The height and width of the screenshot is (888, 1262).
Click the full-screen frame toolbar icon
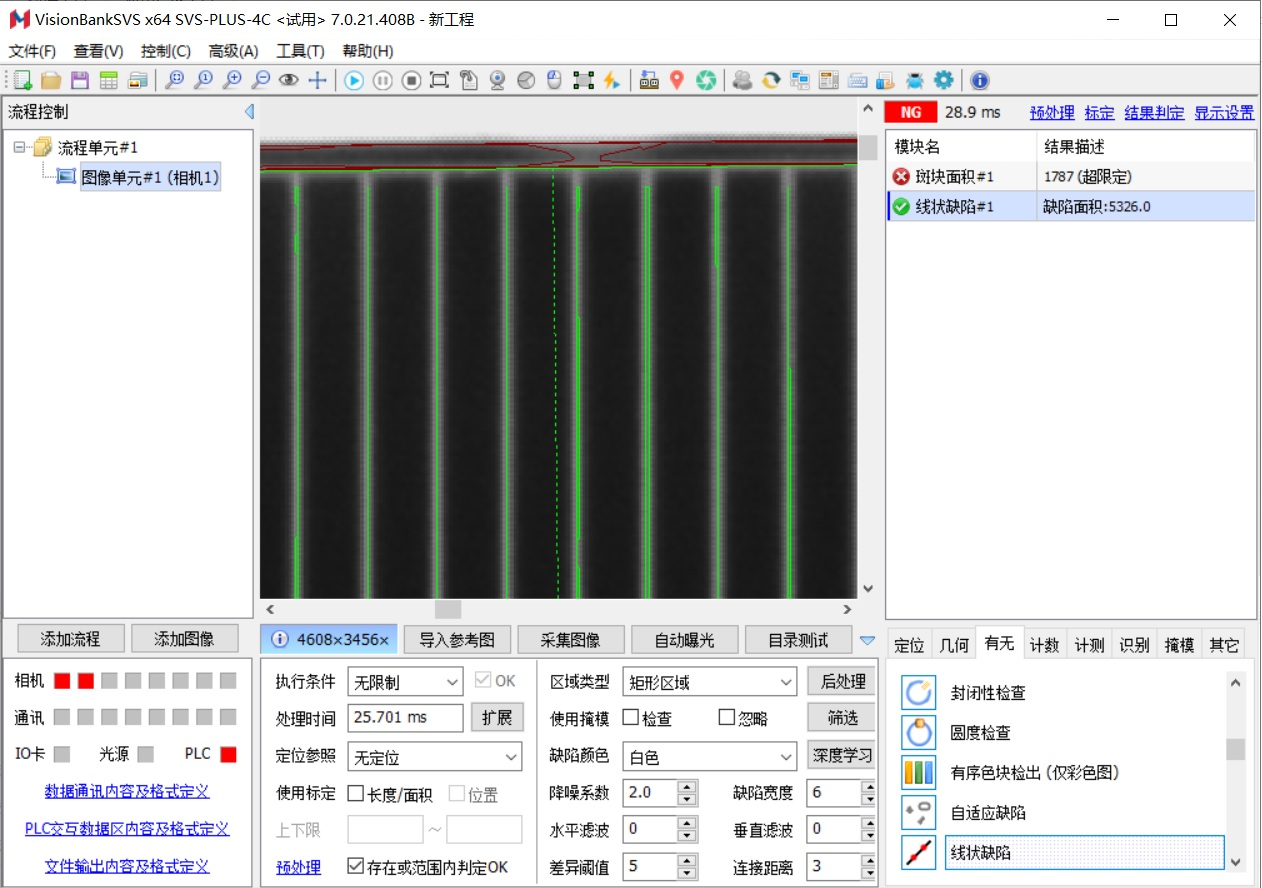tap(439, 81)
